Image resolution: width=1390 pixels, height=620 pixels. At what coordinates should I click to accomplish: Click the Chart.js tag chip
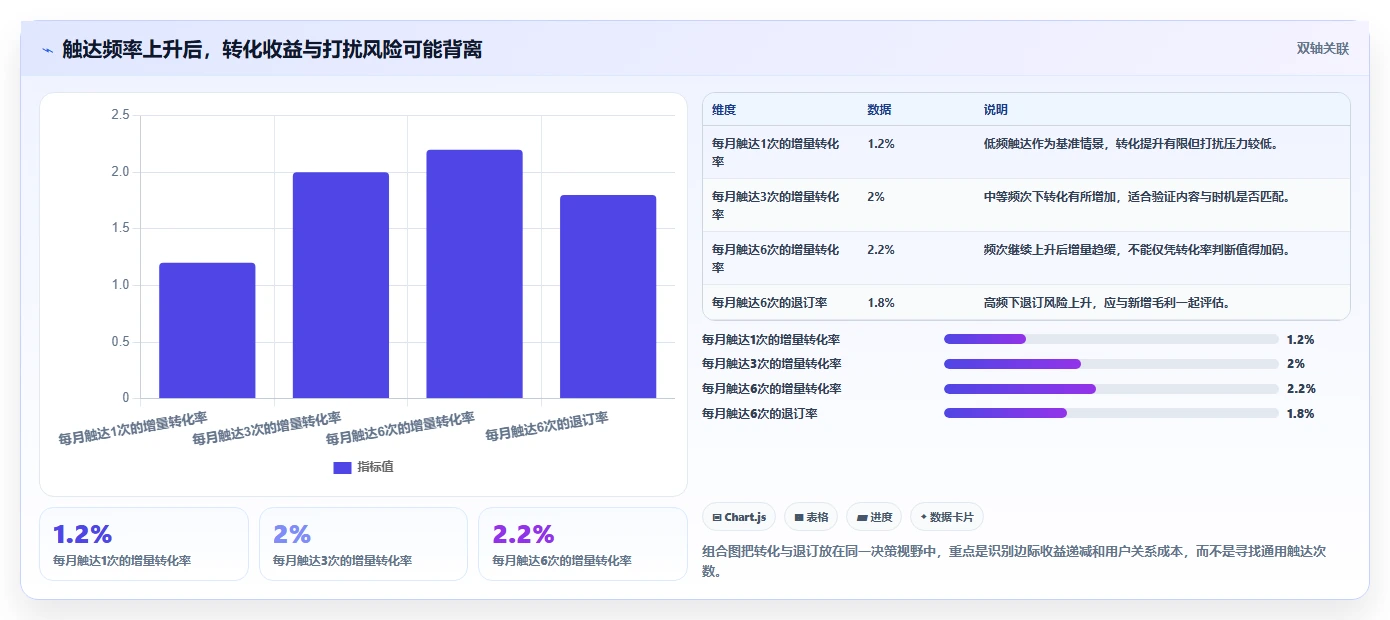(740, 517)
